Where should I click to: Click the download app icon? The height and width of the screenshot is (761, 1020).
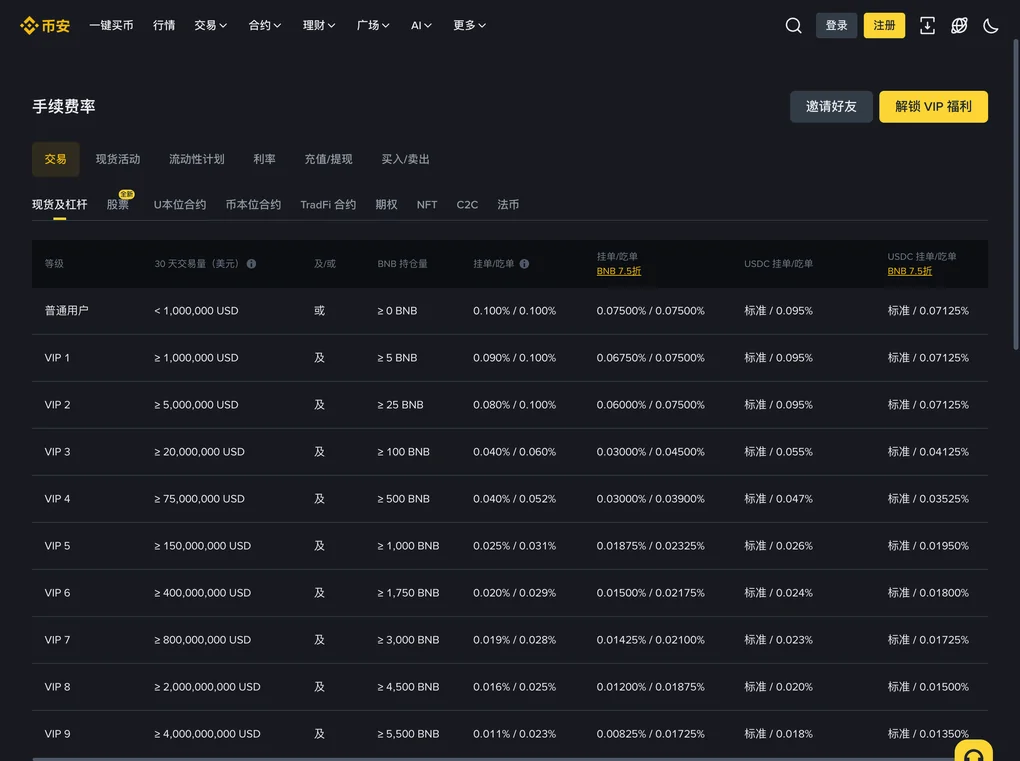click(927, 25)
